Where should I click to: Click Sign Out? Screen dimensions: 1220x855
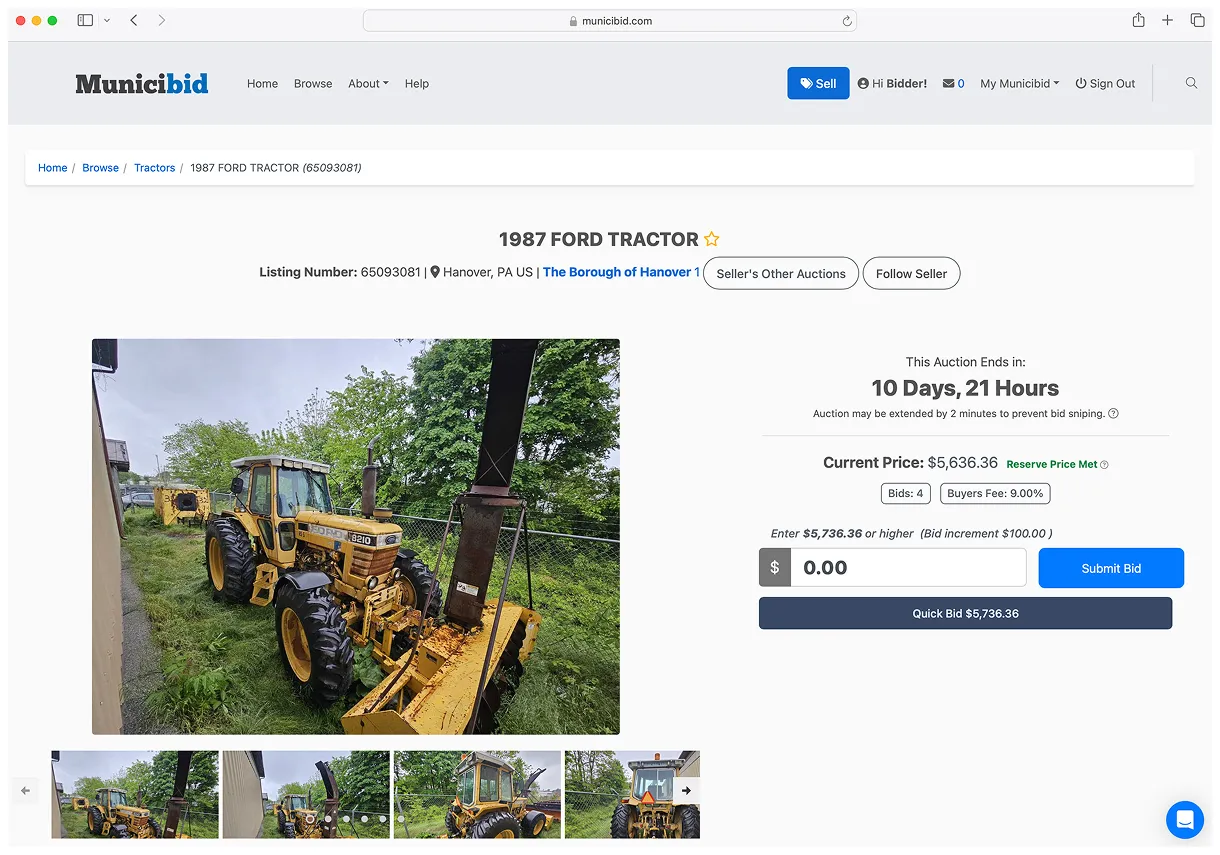(x=1105, y=84)
